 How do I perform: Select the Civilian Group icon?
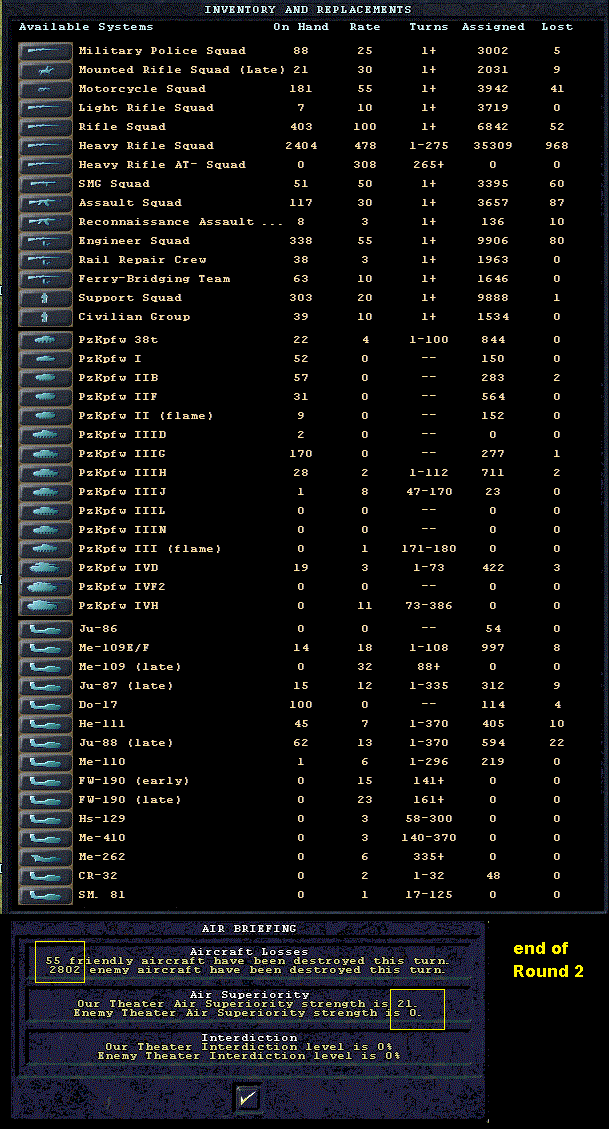point(45,317)
